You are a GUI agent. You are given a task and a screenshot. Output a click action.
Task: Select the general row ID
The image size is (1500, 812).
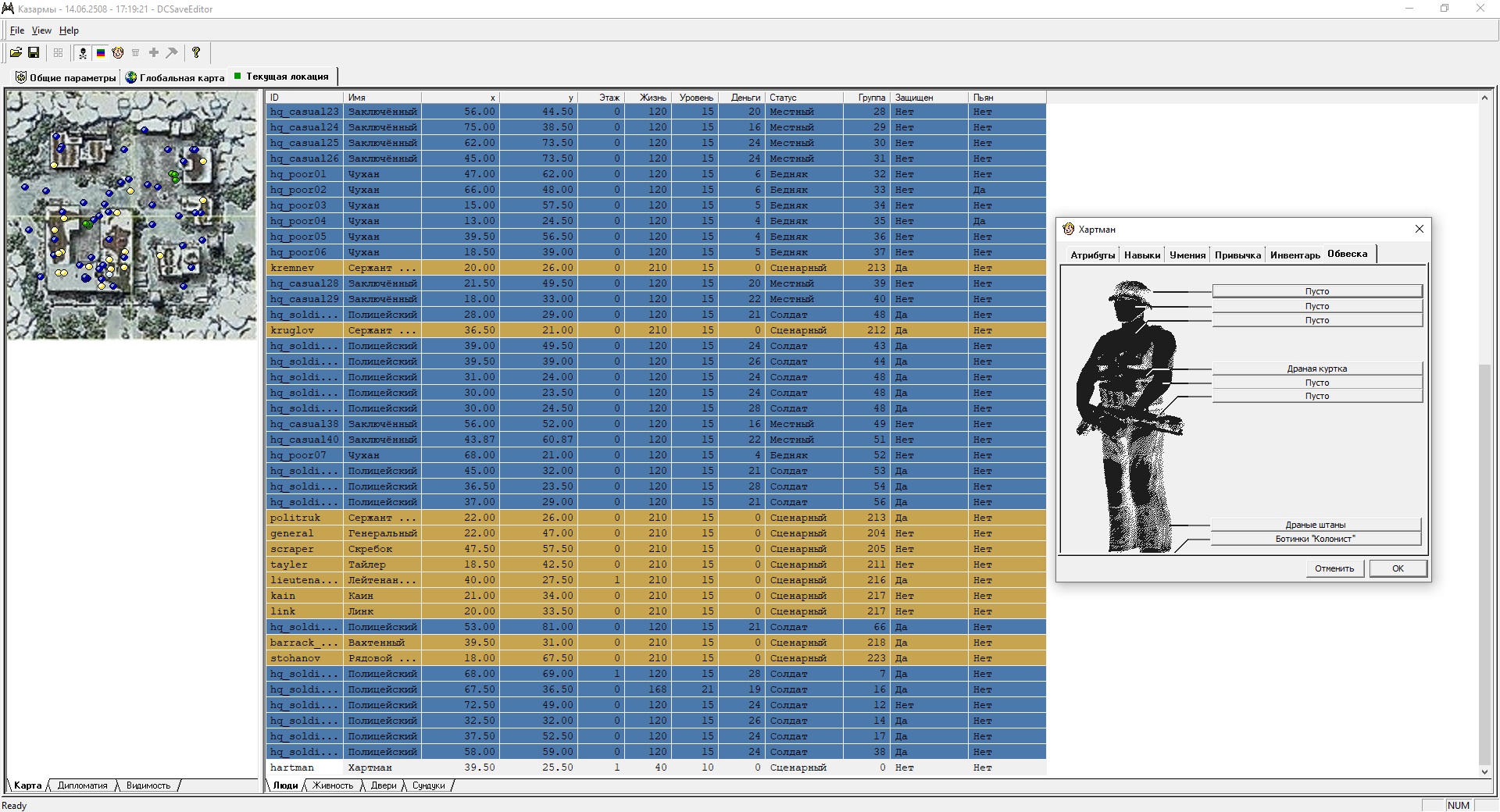305,533
